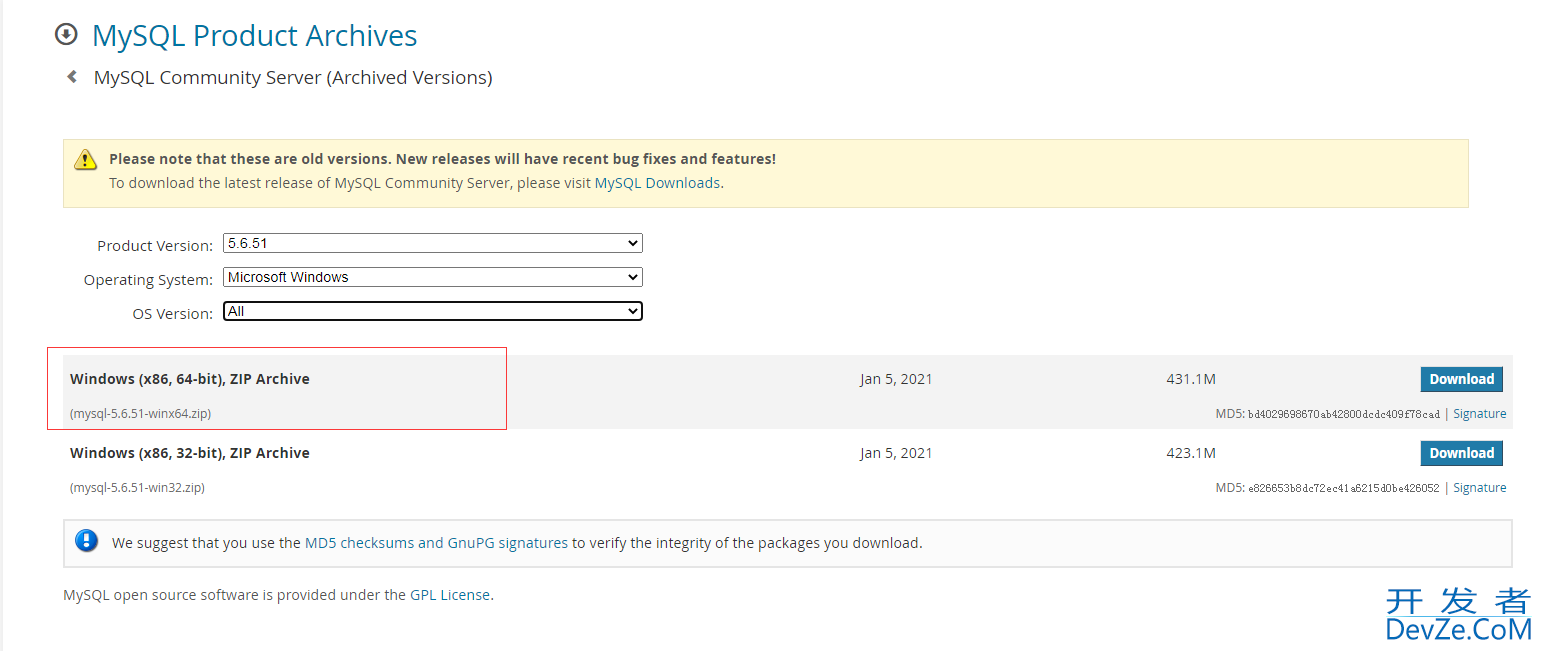
Task: Click filename mysql-5.6.51-winx64.zip
Action: point(141,414)
